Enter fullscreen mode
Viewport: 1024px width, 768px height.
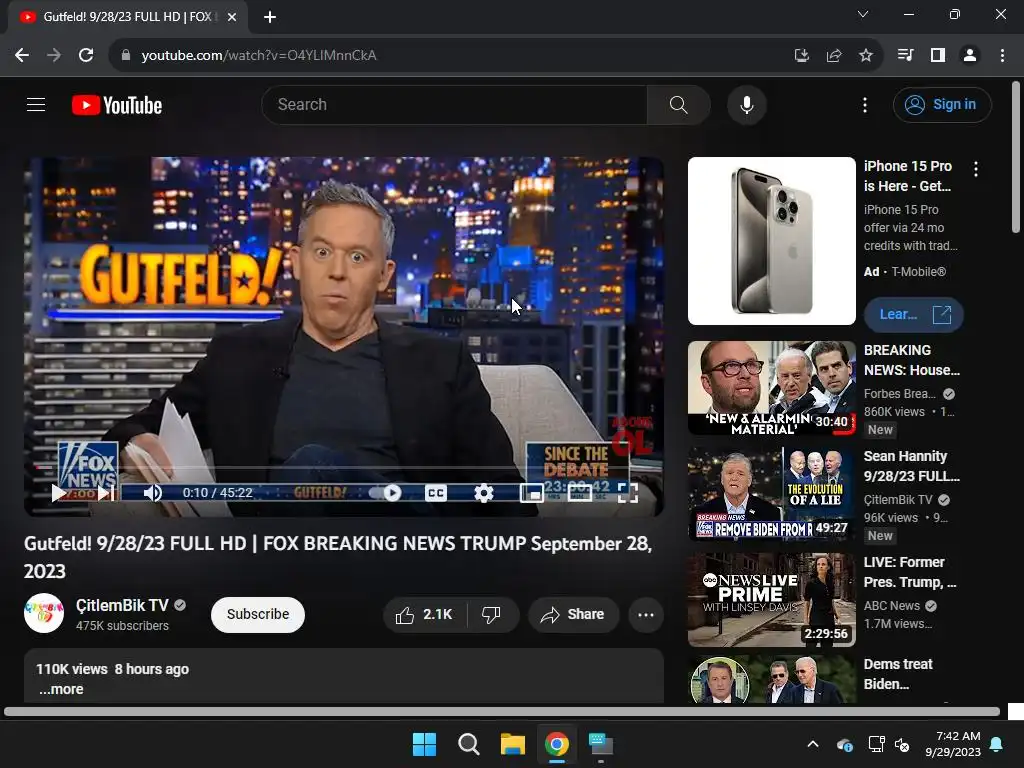coord(628,493)
